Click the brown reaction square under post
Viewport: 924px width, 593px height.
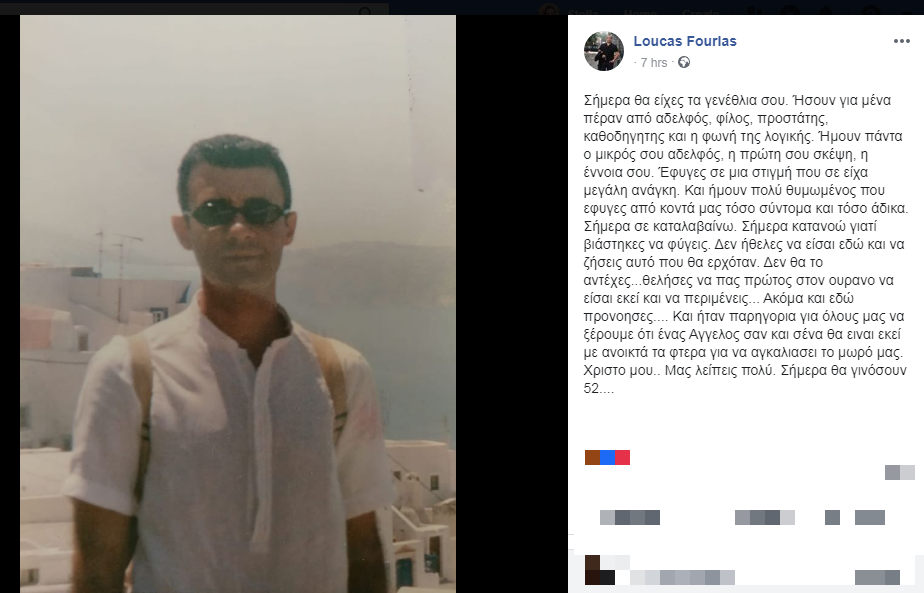[592, 457]
